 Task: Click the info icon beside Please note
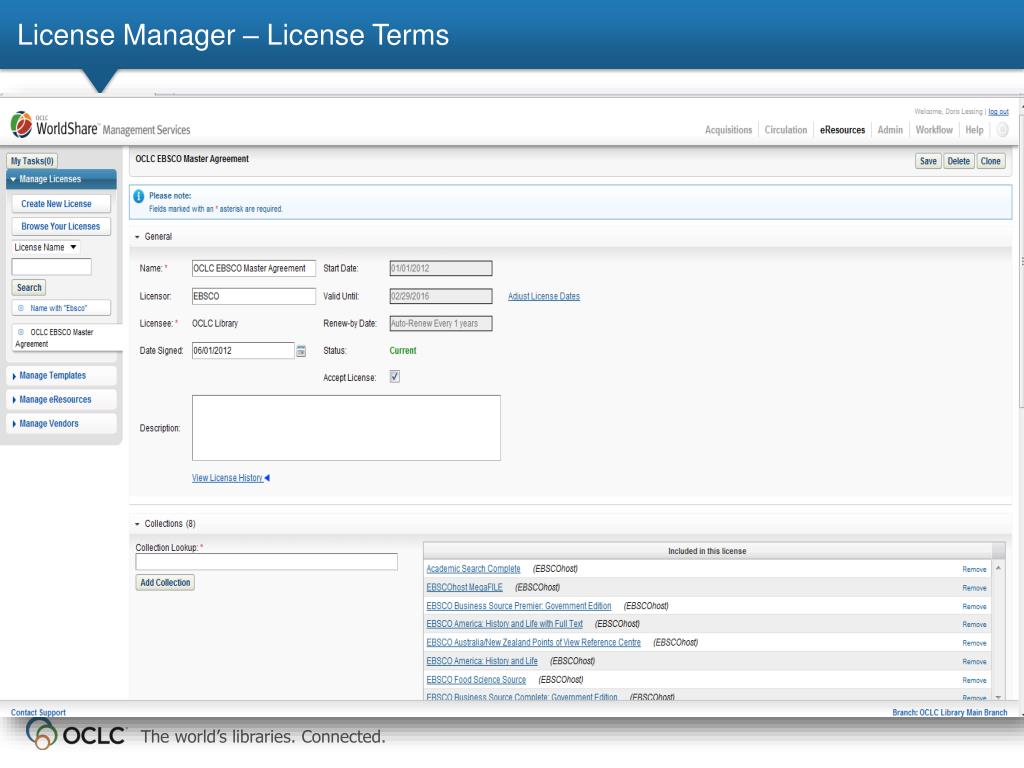(138, 197)
